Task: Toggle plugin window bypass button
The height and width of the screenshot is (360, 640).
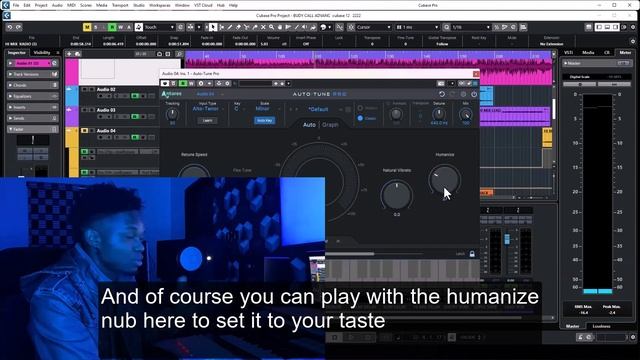Action: (173, 83)
